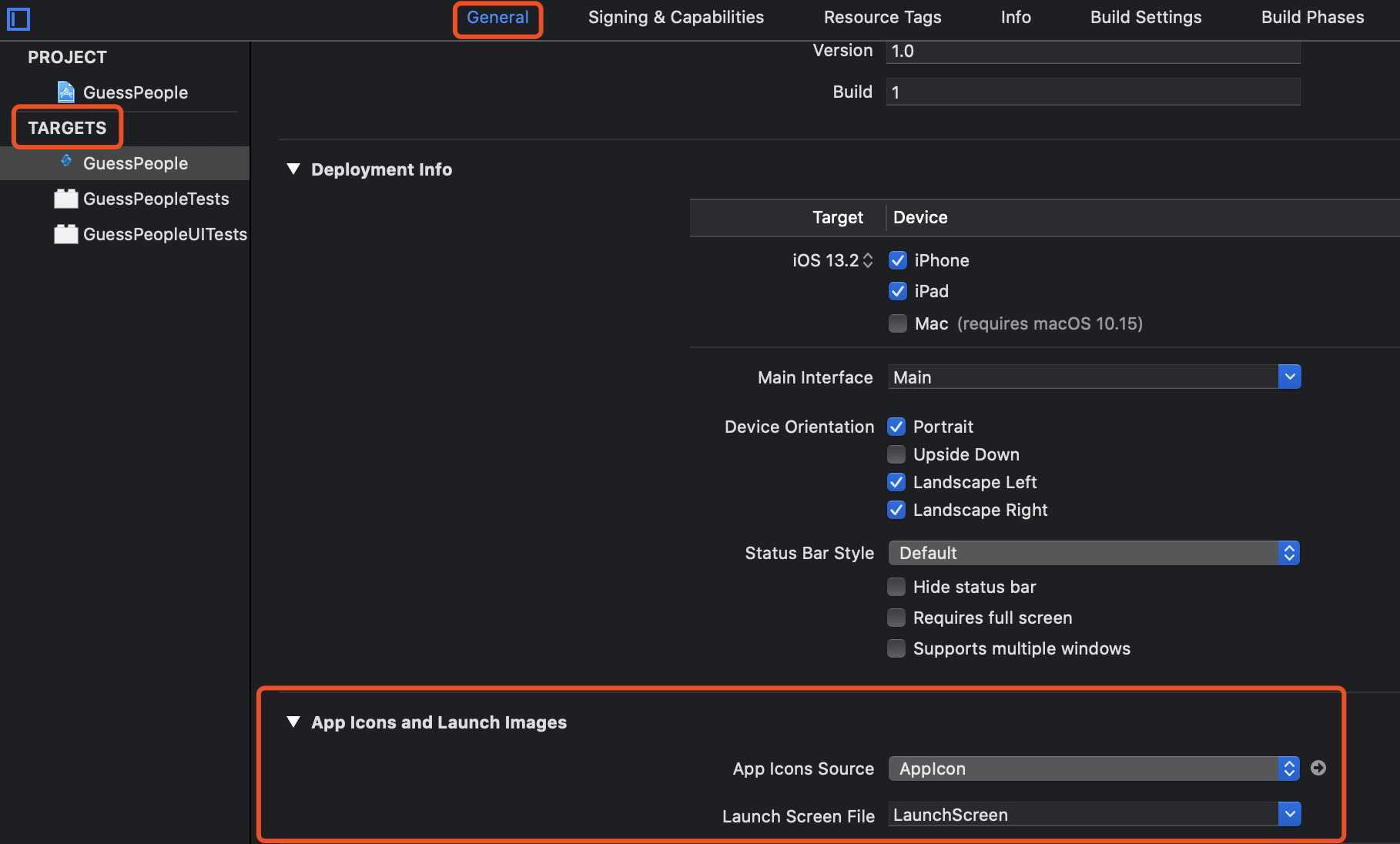1400x844 pixels.
Task: Switch to the Info tab
Action: tap(1016, 18)
